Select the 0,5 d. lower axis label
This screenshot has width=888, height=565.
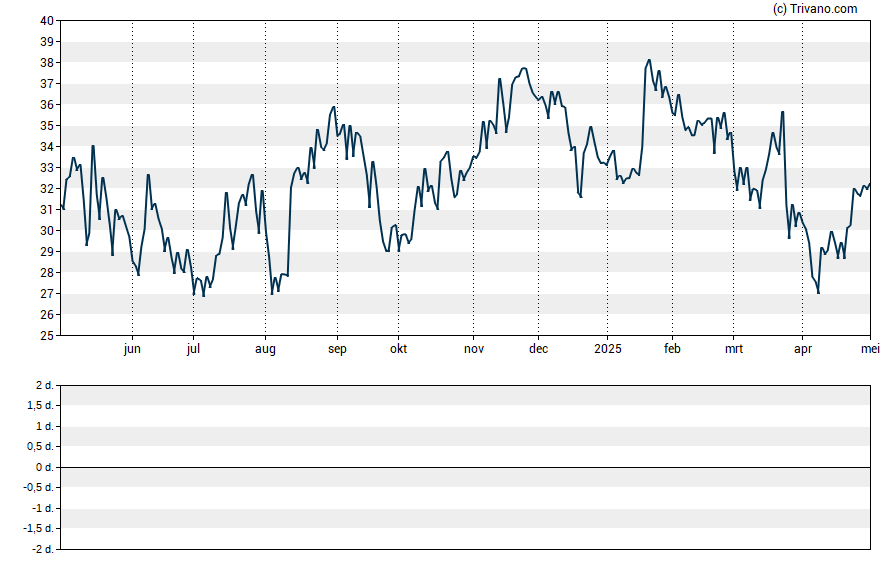pos(40,447)
